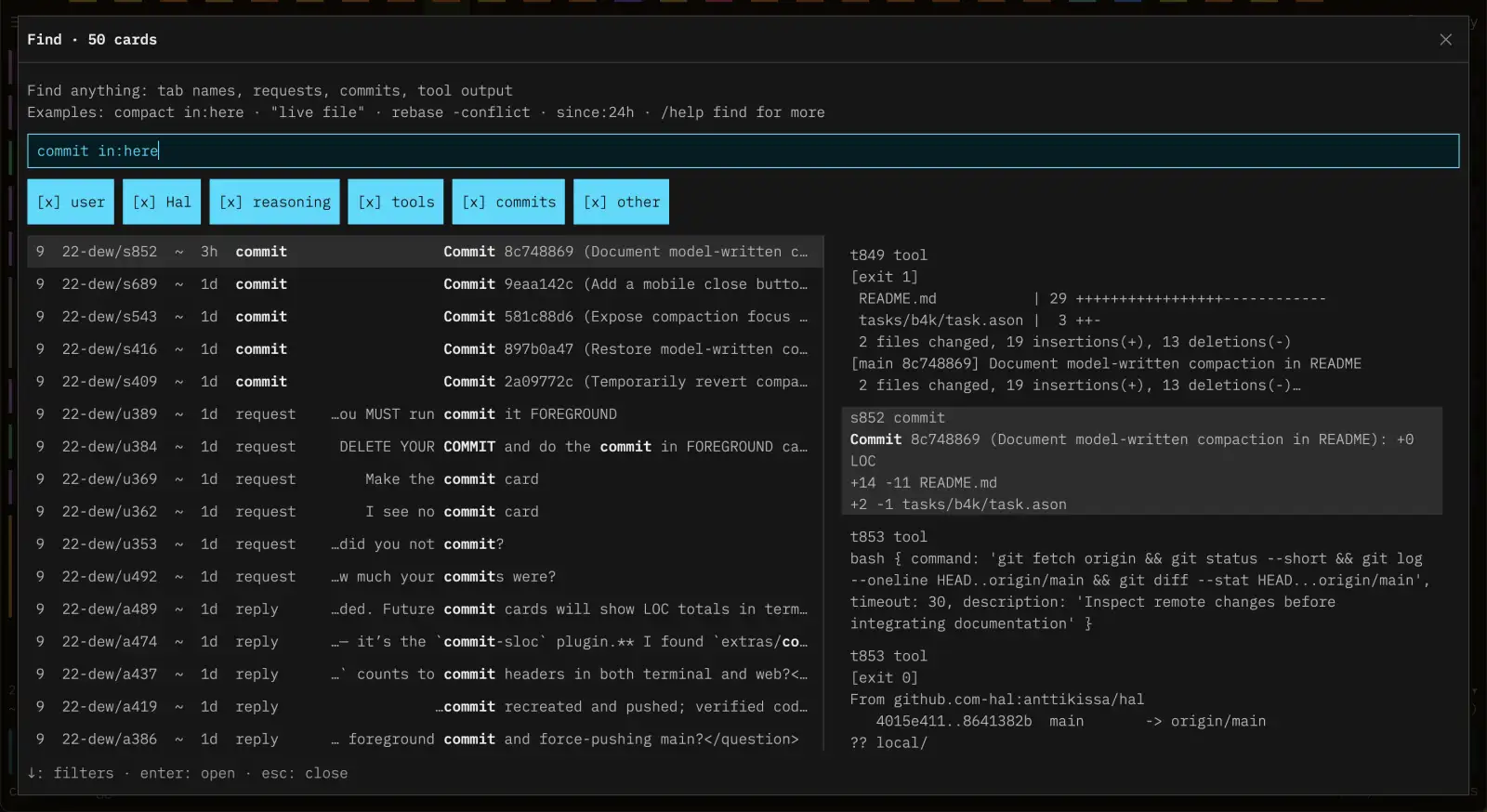Select result row 22-dew/s543 commit 581c88d6
Image resolution: width=1487 pixels, height=812 pixels.
[425, 317]
